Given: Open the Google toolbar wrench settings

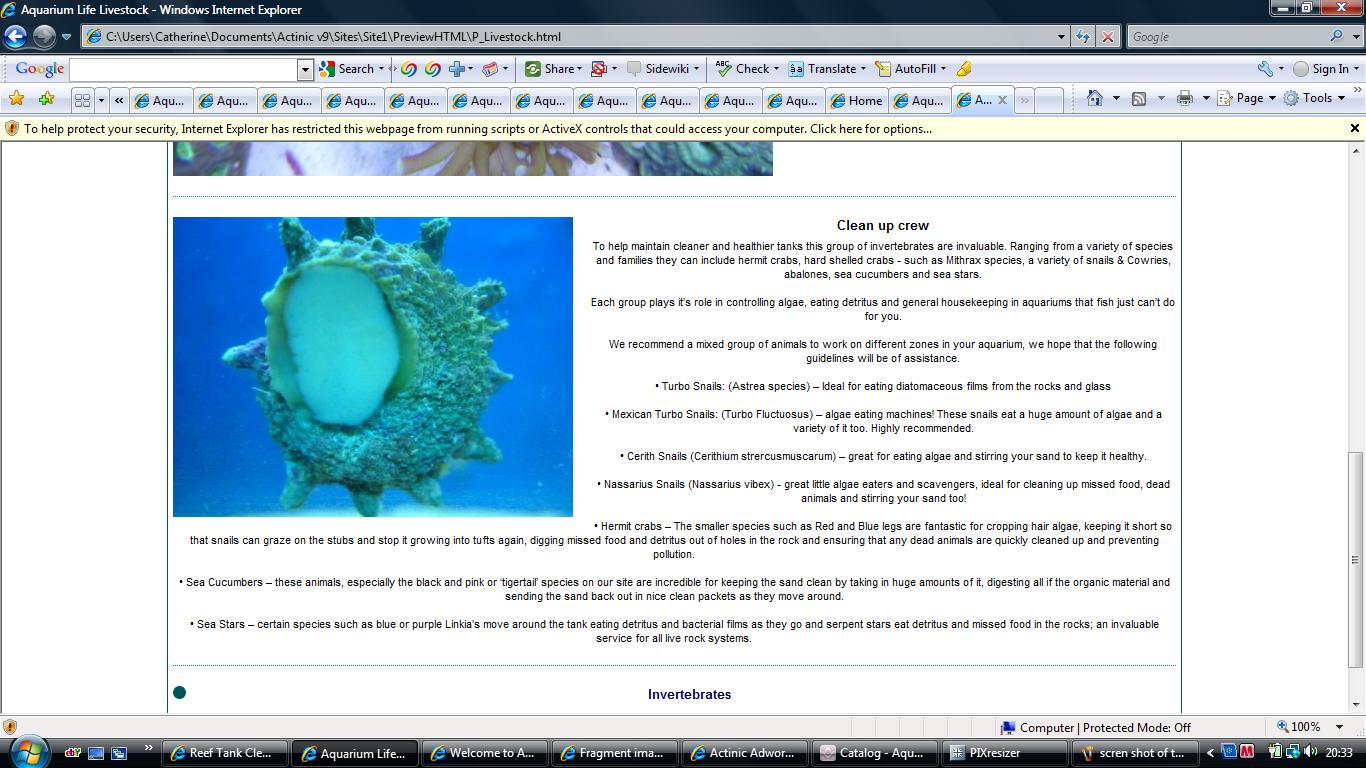Looking at the screenshot, I should tap(1265, 69).
